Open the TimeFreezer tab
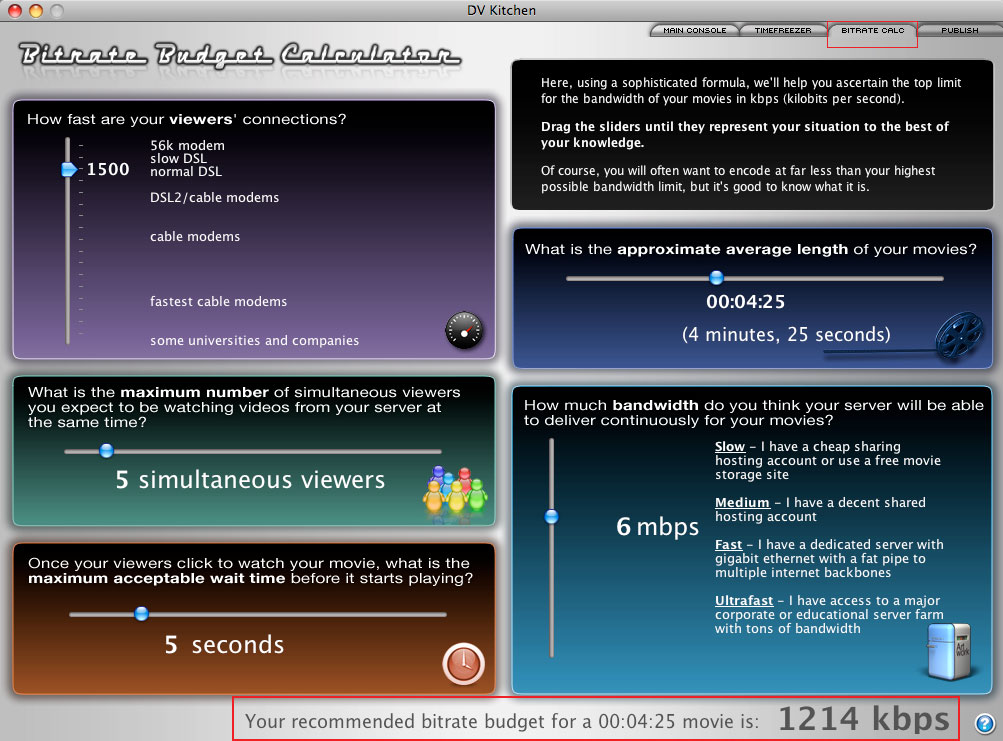 point(783,31)
